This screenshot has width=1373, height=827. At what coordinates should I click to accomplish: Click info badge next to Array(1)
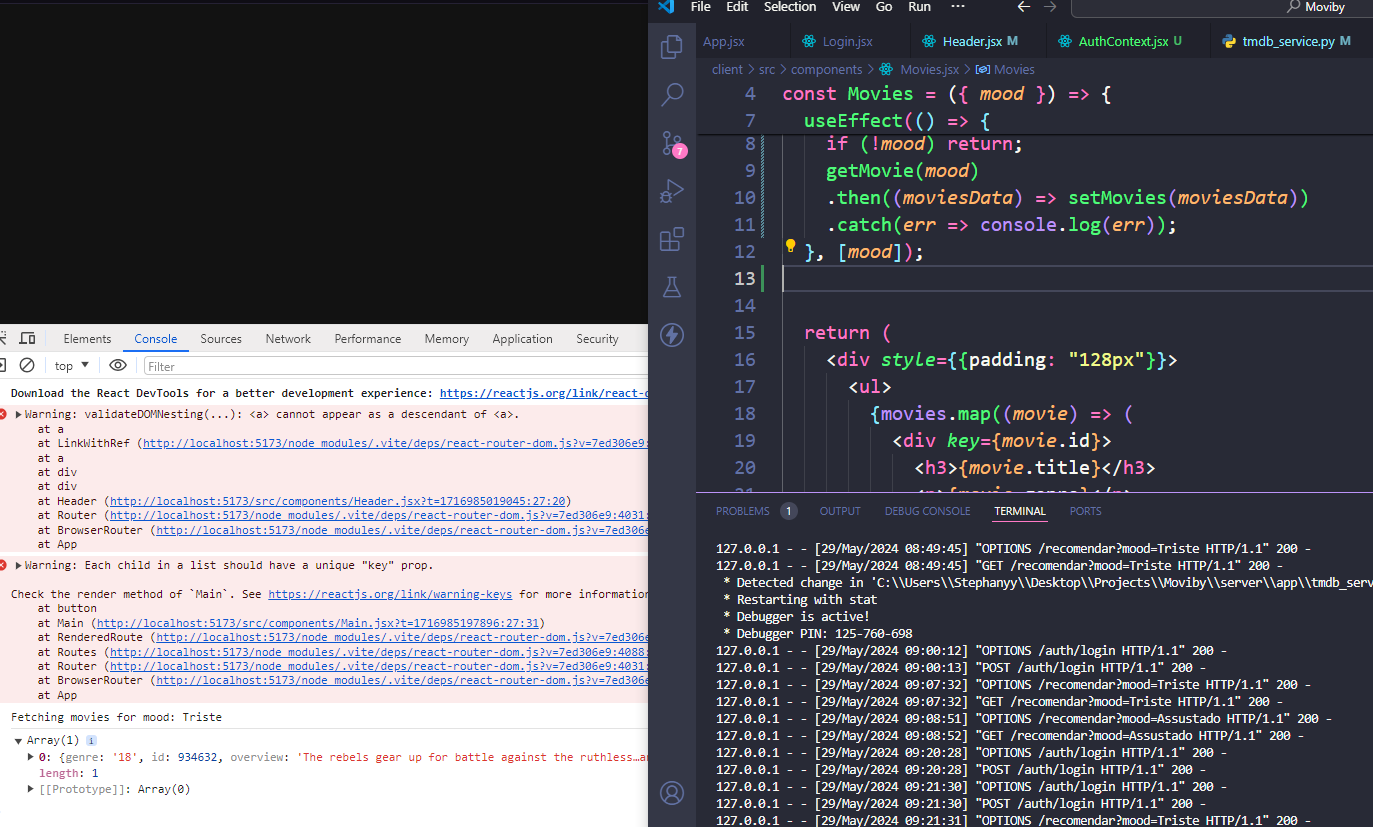coord(92,741)
